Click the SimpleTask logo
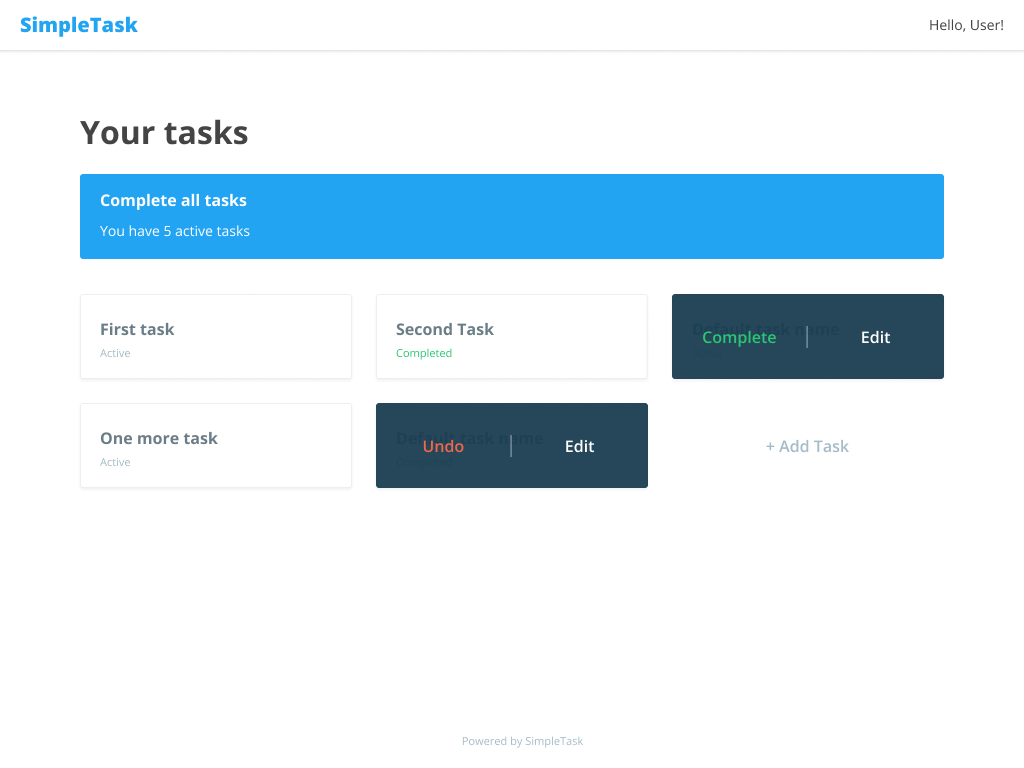The width and height of the screenshot is (1024, 768). (x=78, y=25)
